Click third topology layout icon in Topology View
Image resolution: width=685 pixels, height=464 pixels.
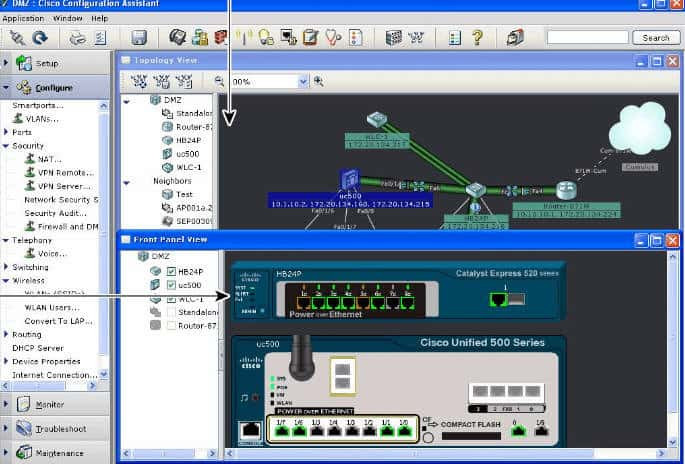183,81
